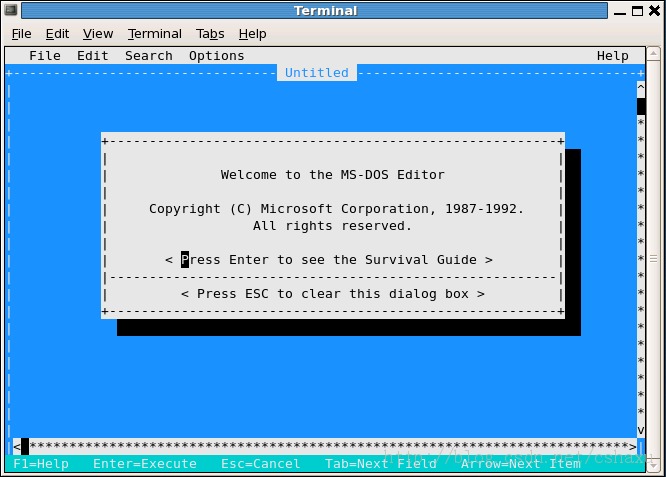Click Press ESC to clear this dialog box
The width and height of the screenshot is (666, 477).
click(x=333, y=294)
